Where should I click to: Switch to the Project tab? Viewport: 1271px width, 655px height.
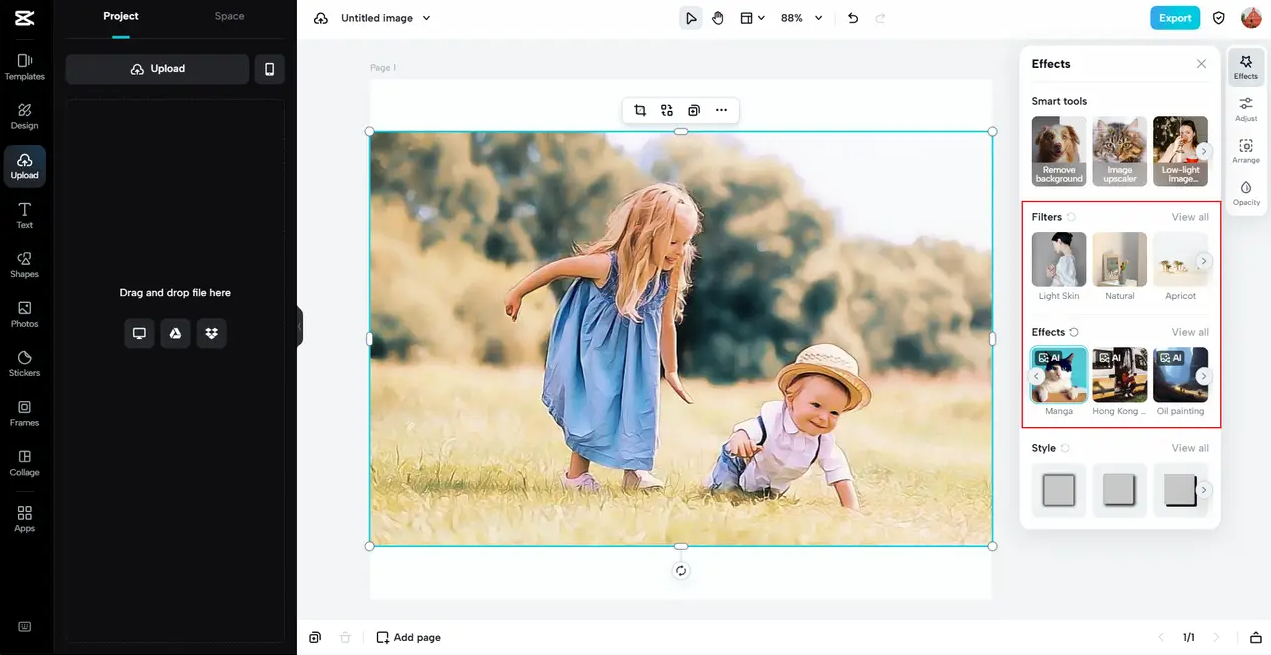[121, 16]
